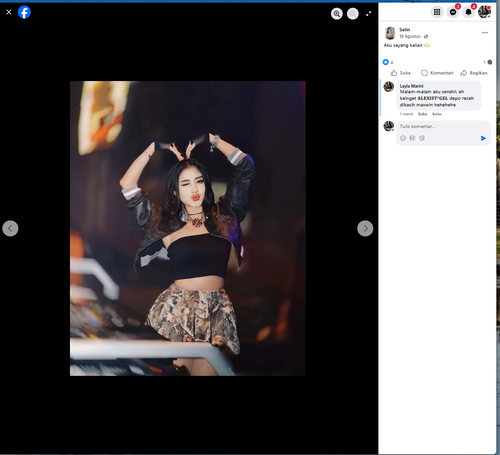Open Messenger chats
The image size is (500, 455).
click(453, 12)
